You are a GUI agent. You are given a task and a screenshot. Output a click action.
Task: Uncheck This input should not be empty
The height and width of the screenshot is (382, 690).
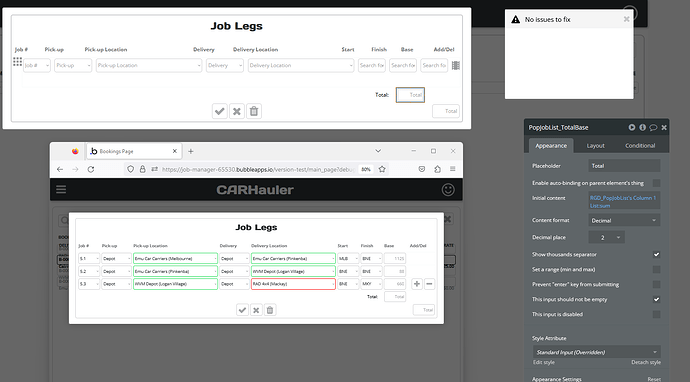(656, 299)
